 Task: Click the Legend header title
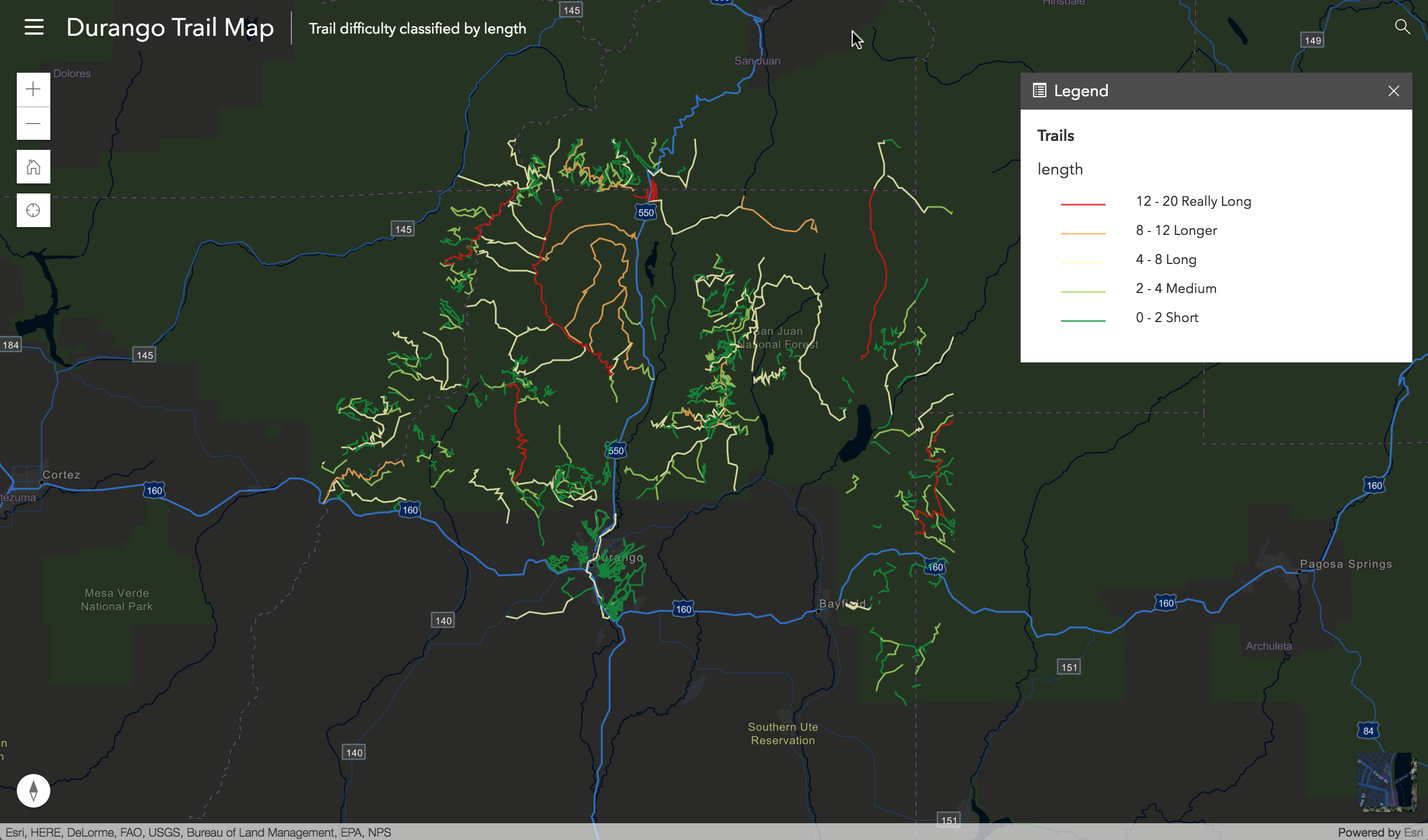[1081, 91]
